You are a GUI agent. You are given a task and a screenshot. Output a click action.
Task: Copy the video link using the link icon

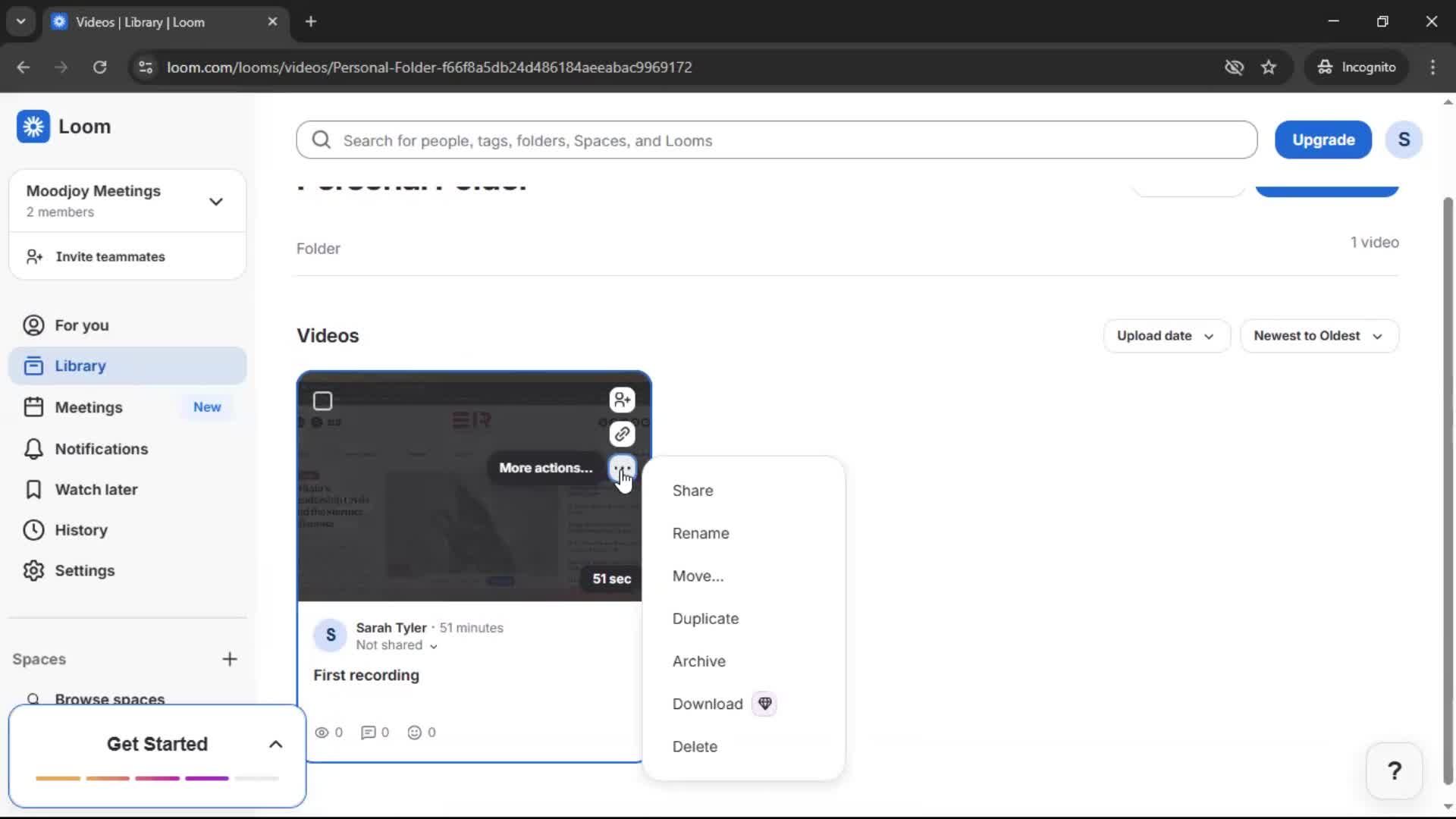click(x=622, y=434)
